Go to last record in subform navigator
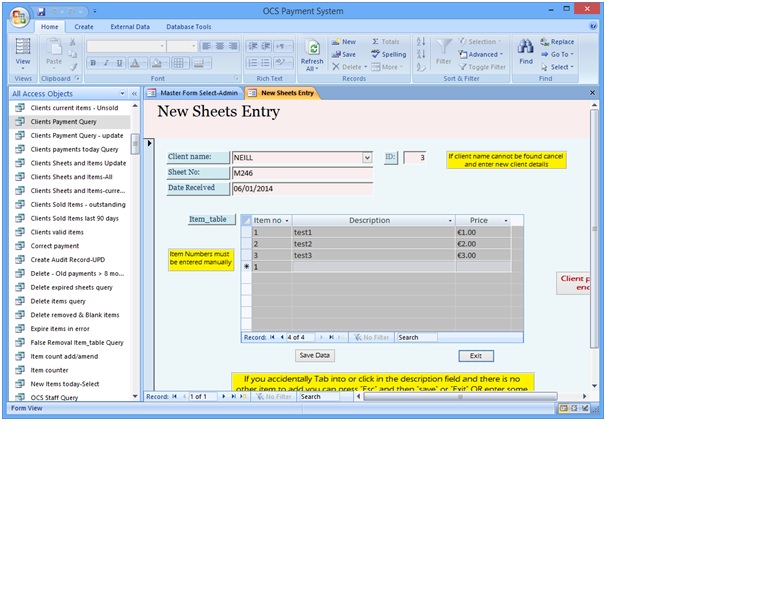 [x=331, y=337]
